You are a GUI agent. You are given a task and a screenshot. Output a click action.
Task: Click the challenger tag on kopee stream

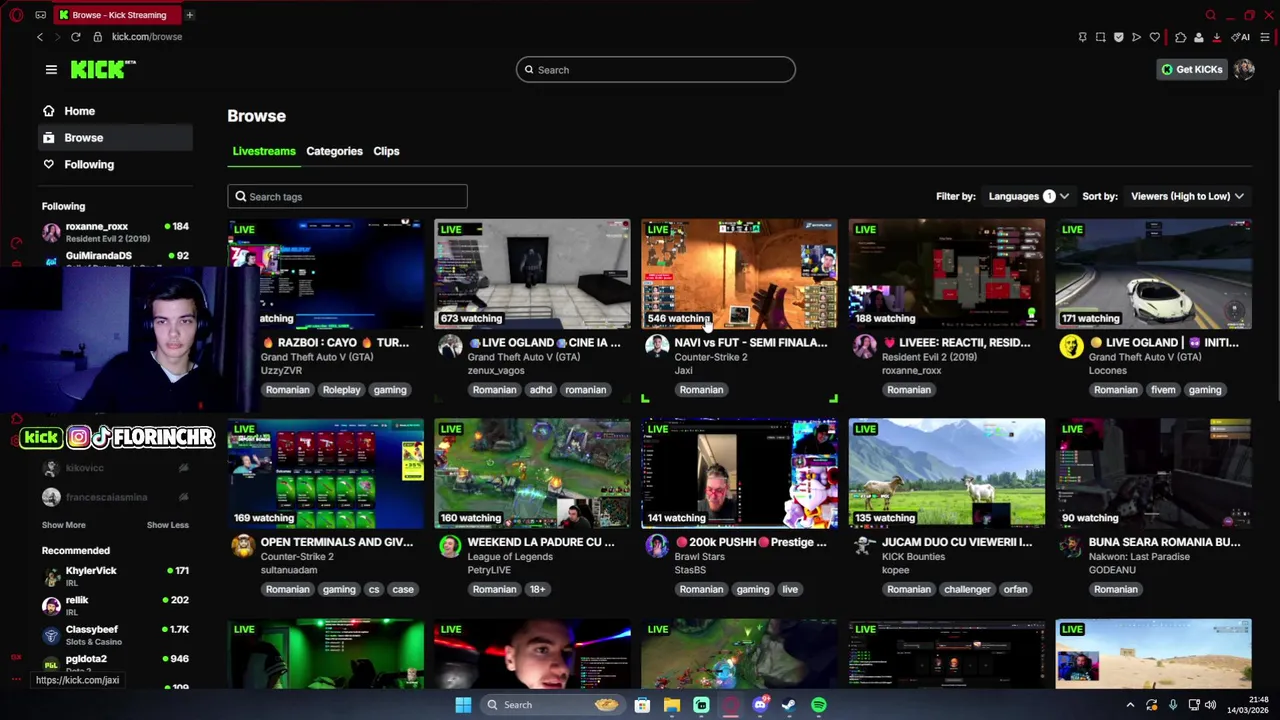pyautogui.click(x=967, y=590)
